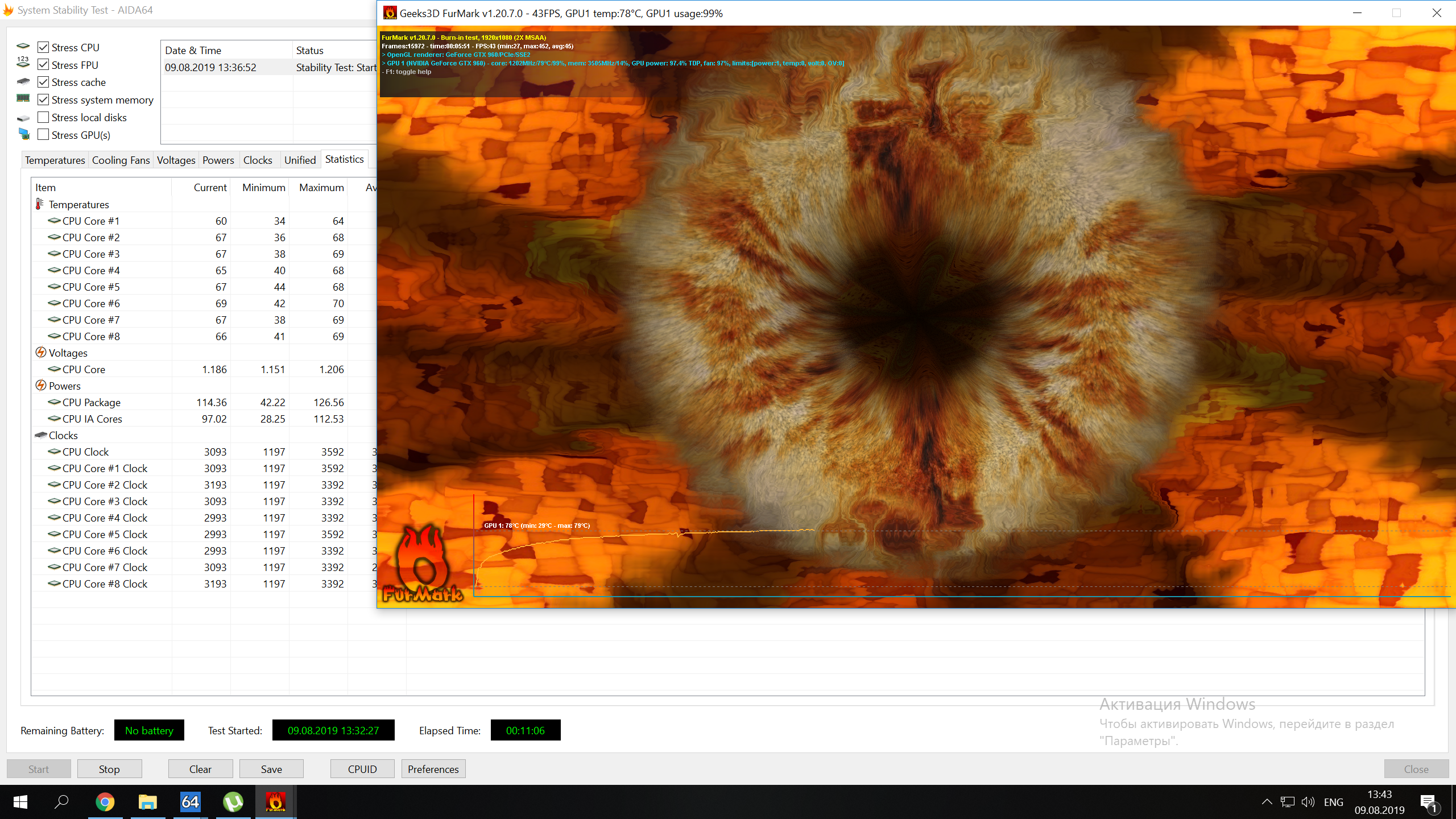Viewport: 1456px width, 819px height.
Task: Open the Cooling Fans tab
Action: coord(121,160)
